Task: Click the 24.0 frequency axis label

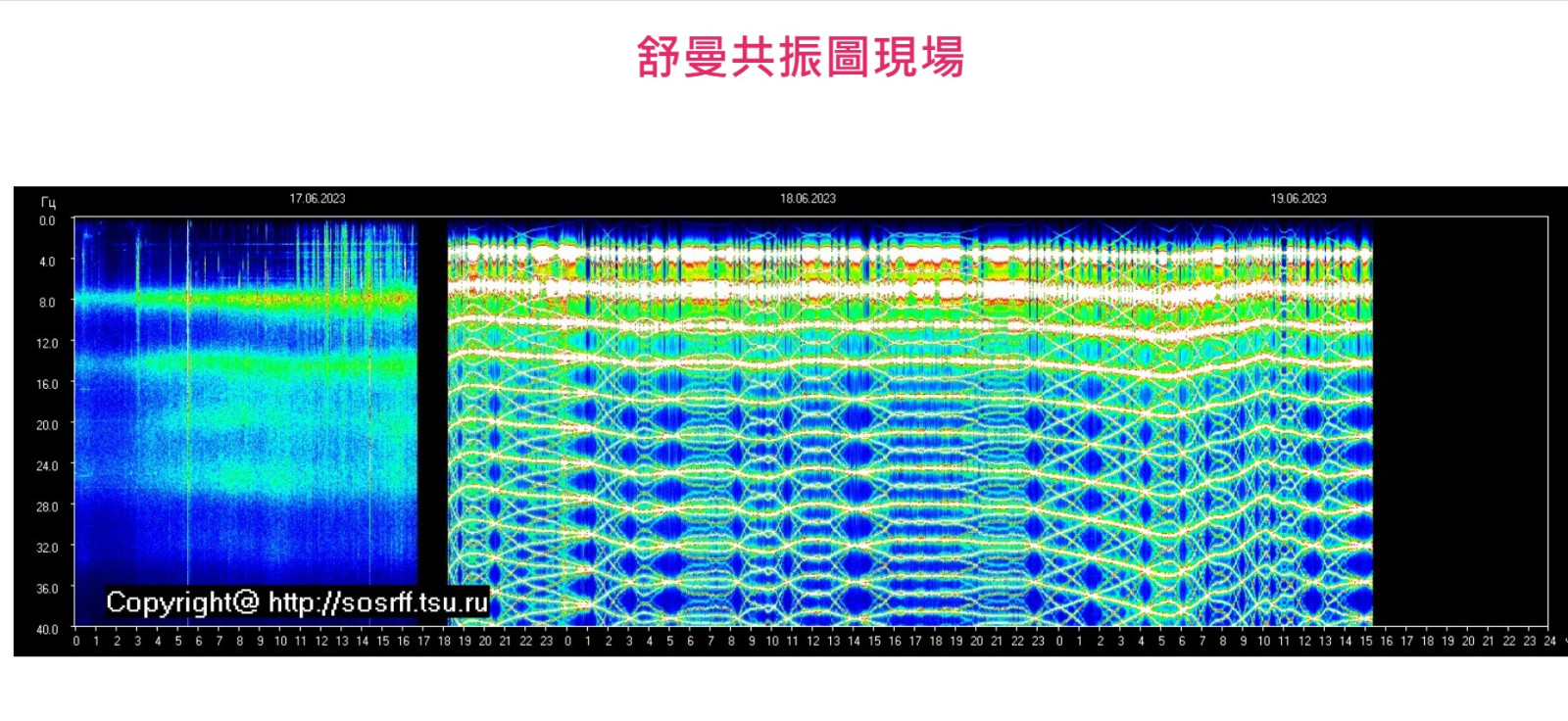Action: tap(47, 466)
